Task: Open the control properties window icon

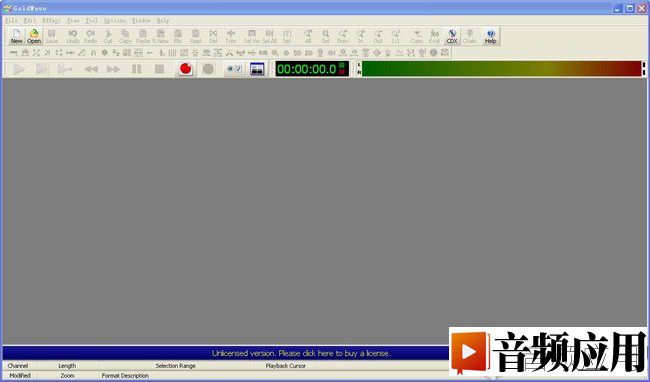Action: pos(257,69)
